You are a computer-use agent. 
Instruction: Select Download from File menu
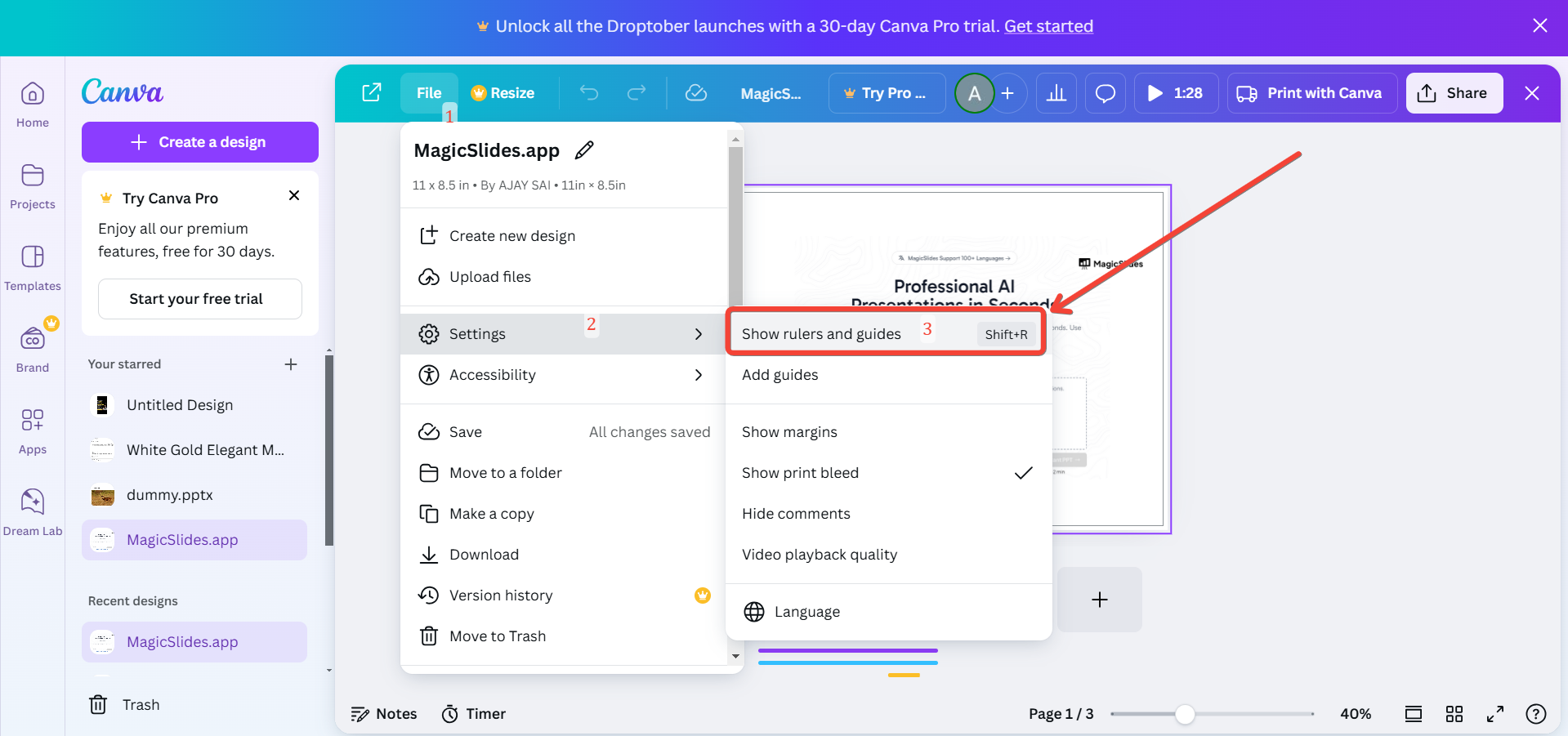[x=484, y=555]
